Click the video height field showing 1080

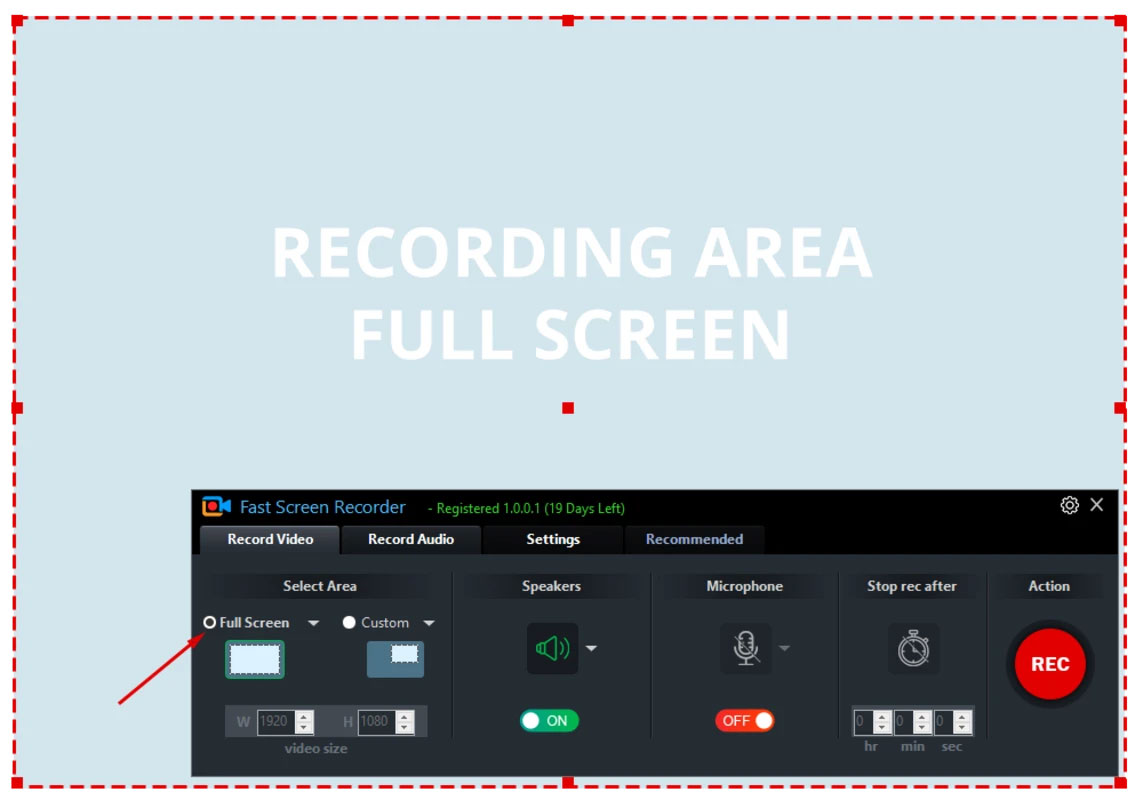(x=376, y=721)
